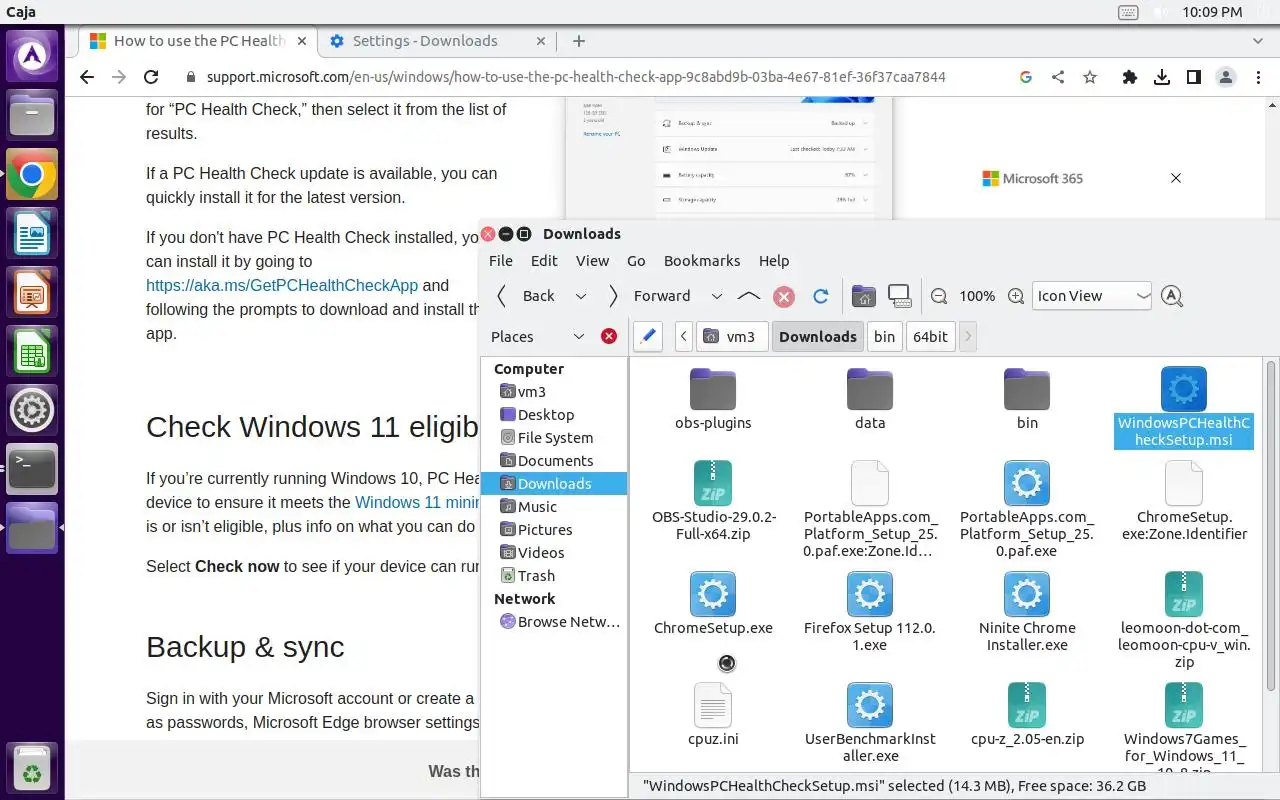Click the Downloads path button
The image size is (1280, 800).
pyautogui.click(x=818, y=336)
